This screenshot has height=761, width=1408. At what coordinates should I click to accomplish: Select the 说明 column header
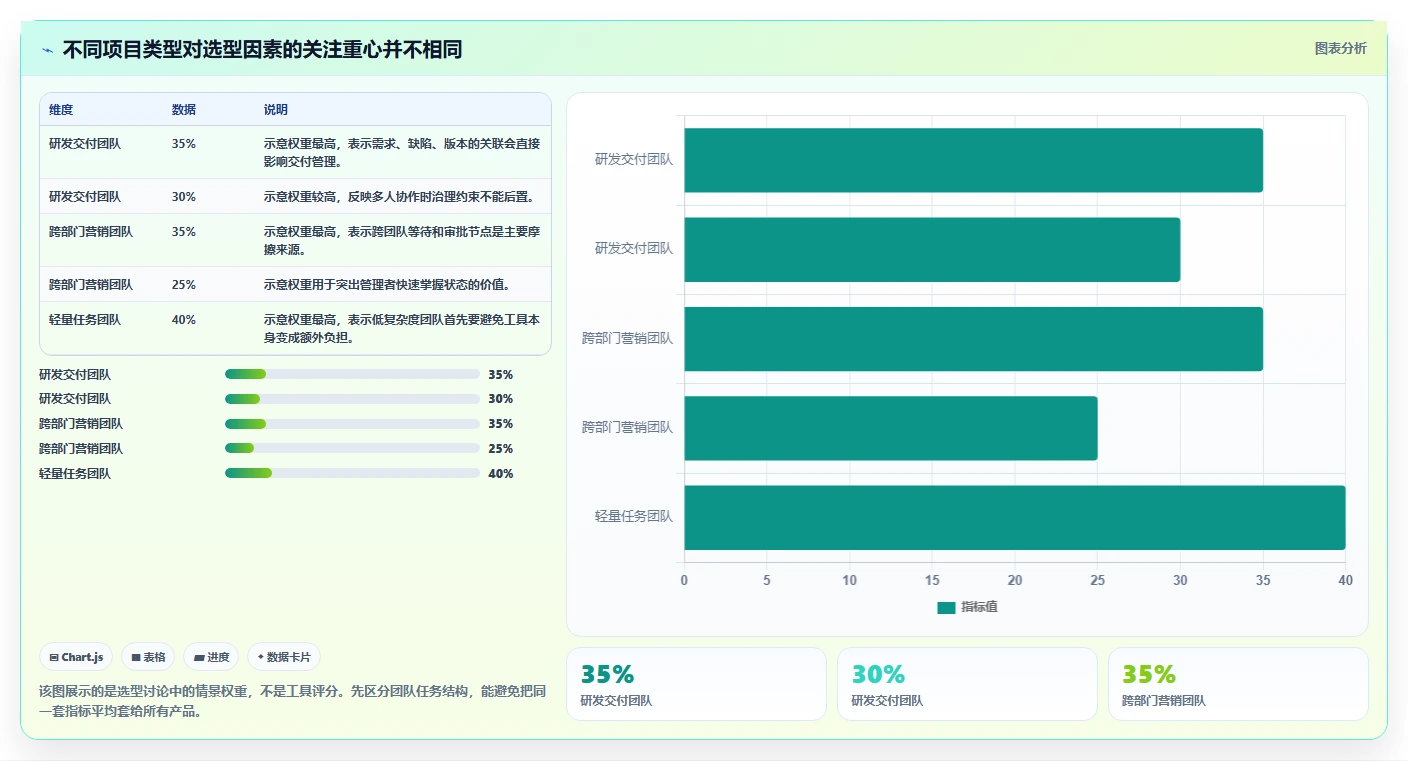click(276, 110)
